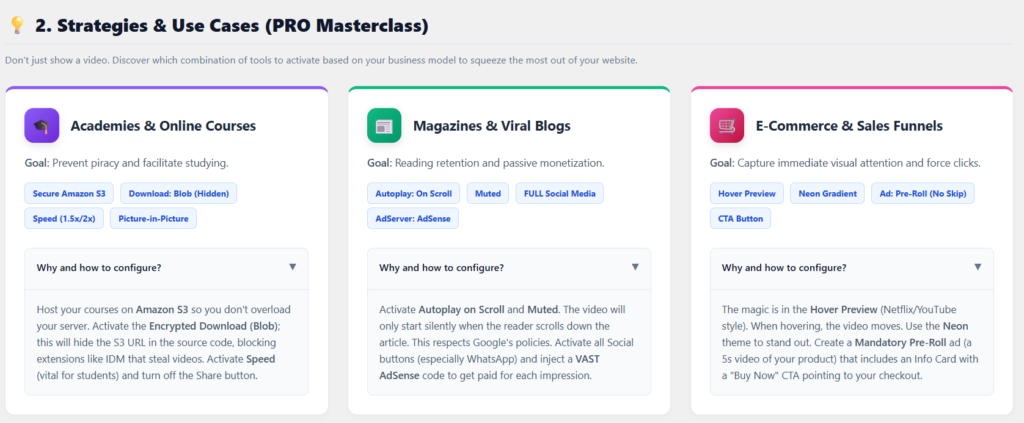The height and width of the screenshot is (423, 1024).
Task: Click the lightbulb icon beside section heading
Action: pos(16,24)
